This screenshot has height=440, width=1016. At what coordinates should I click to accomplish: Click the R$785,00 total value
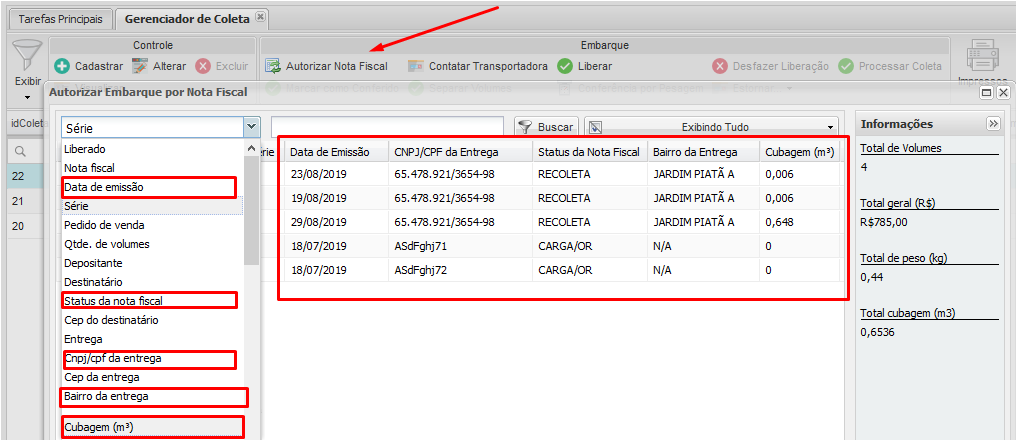(x=884, y=222)
